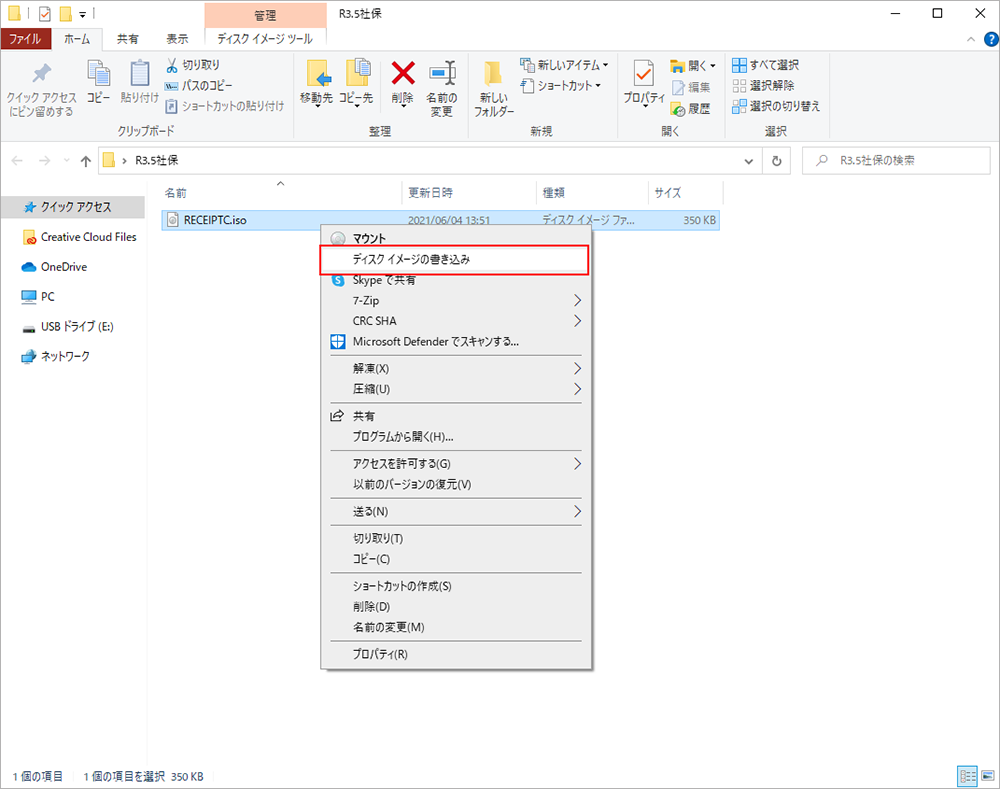Choose Mount (マウント) from context menu
Viewport: 1000px width, 789px height.
click(x=369, y=239)
